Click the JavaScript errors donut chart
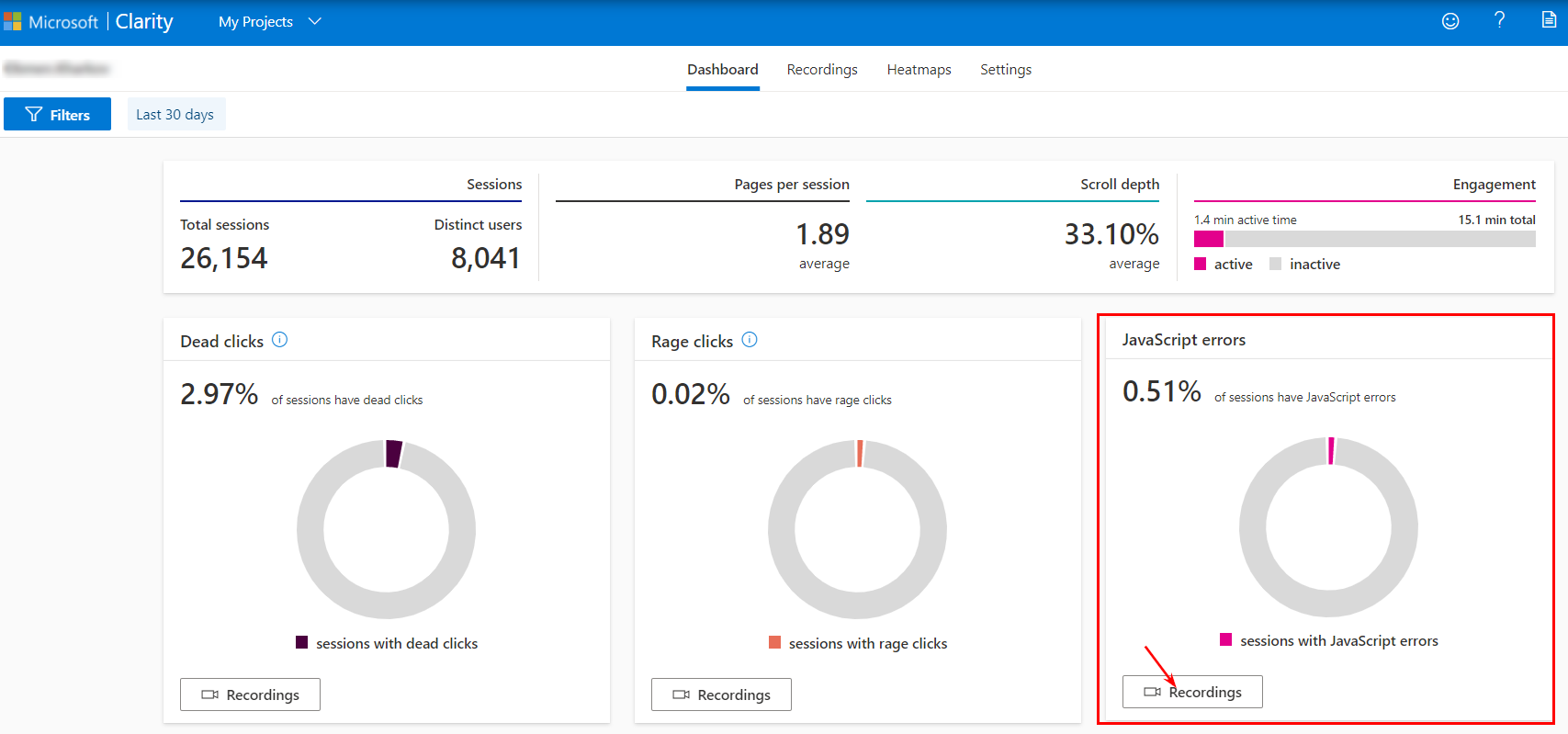This screenshot has width=1568, height=734. click(1328, 526)
